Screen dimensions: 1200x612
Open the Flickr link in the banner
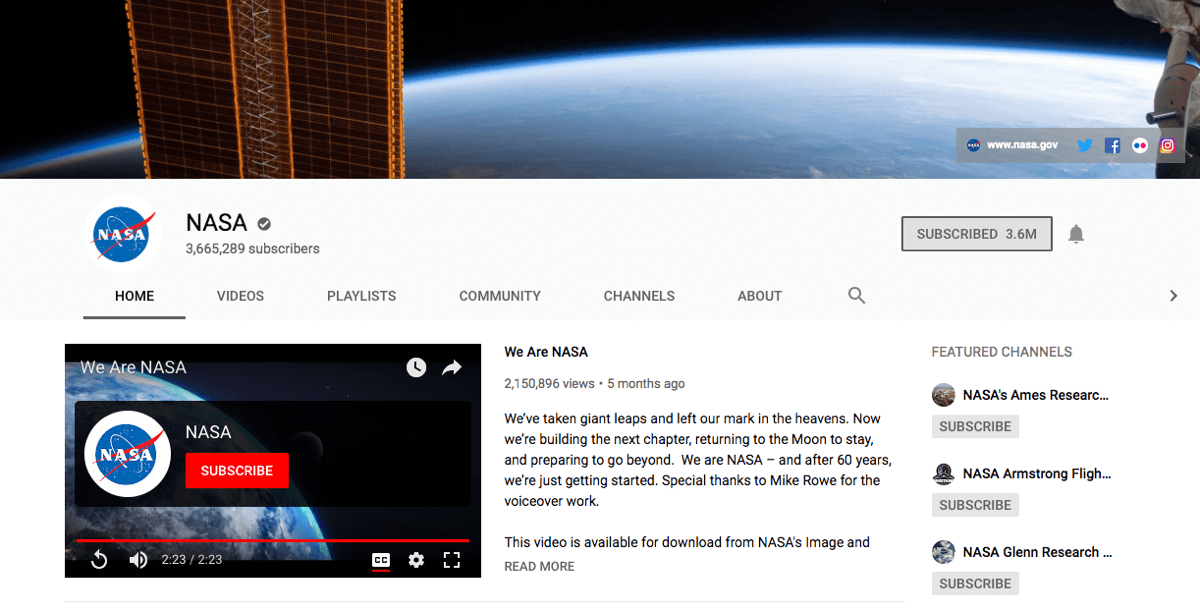click(1140, 145)
